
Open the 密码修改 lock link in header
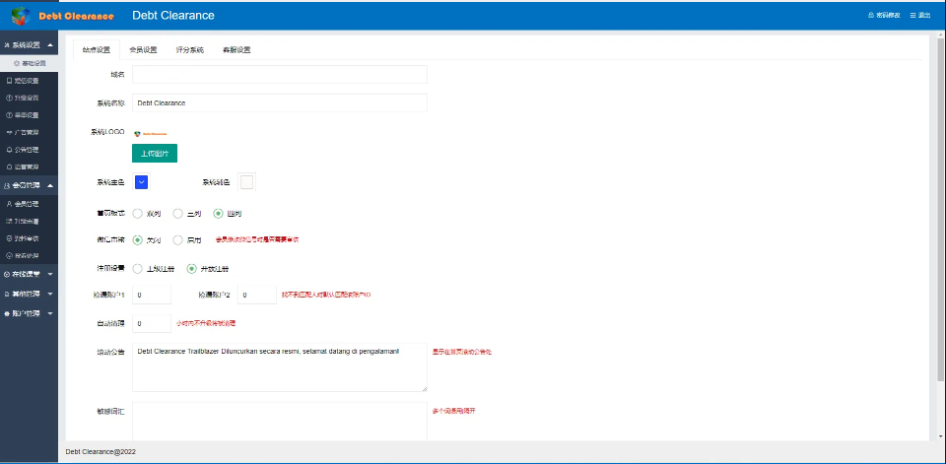coord(884,15)
